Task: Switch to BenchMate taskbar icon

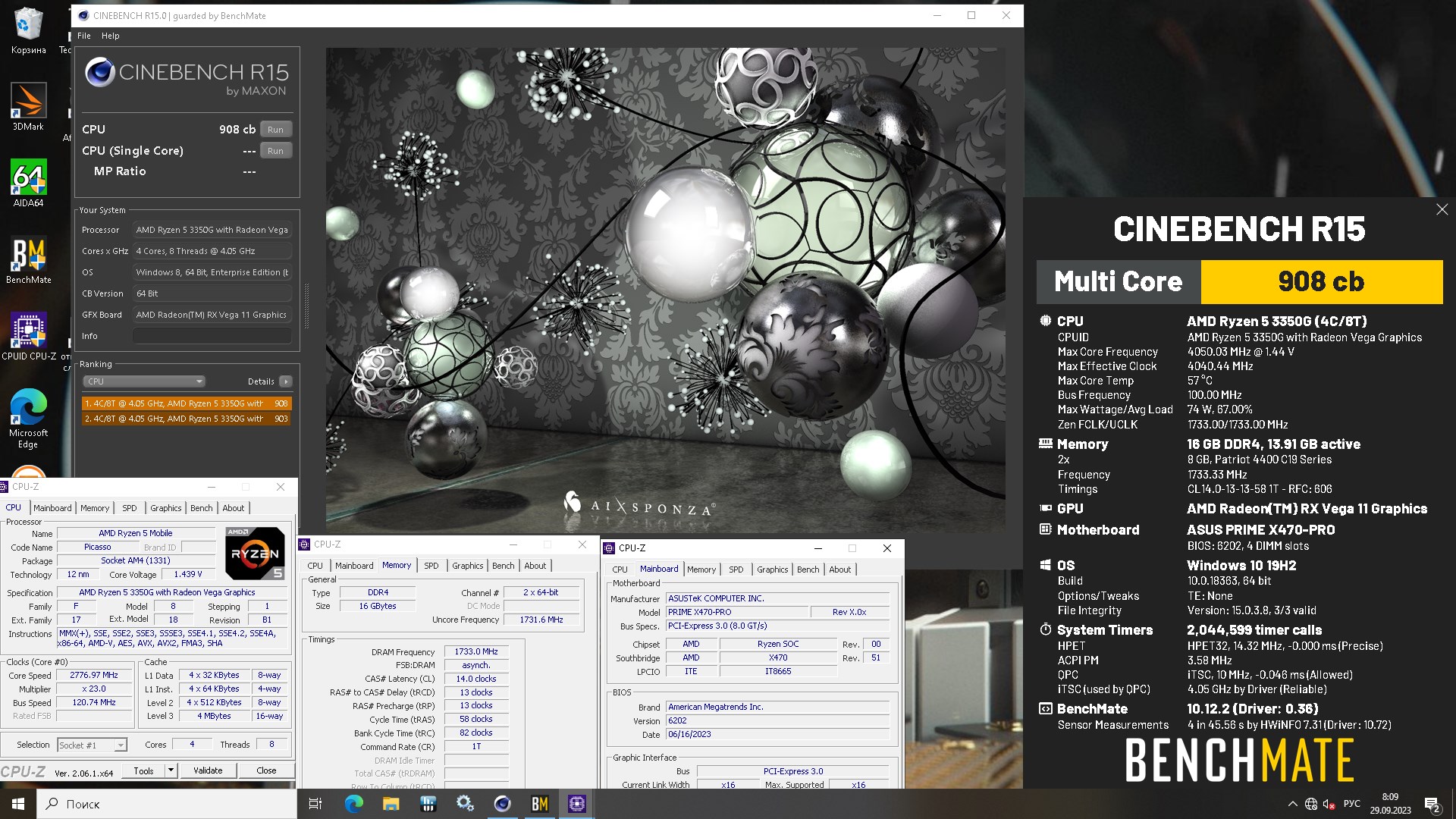Action: (539, 804)
